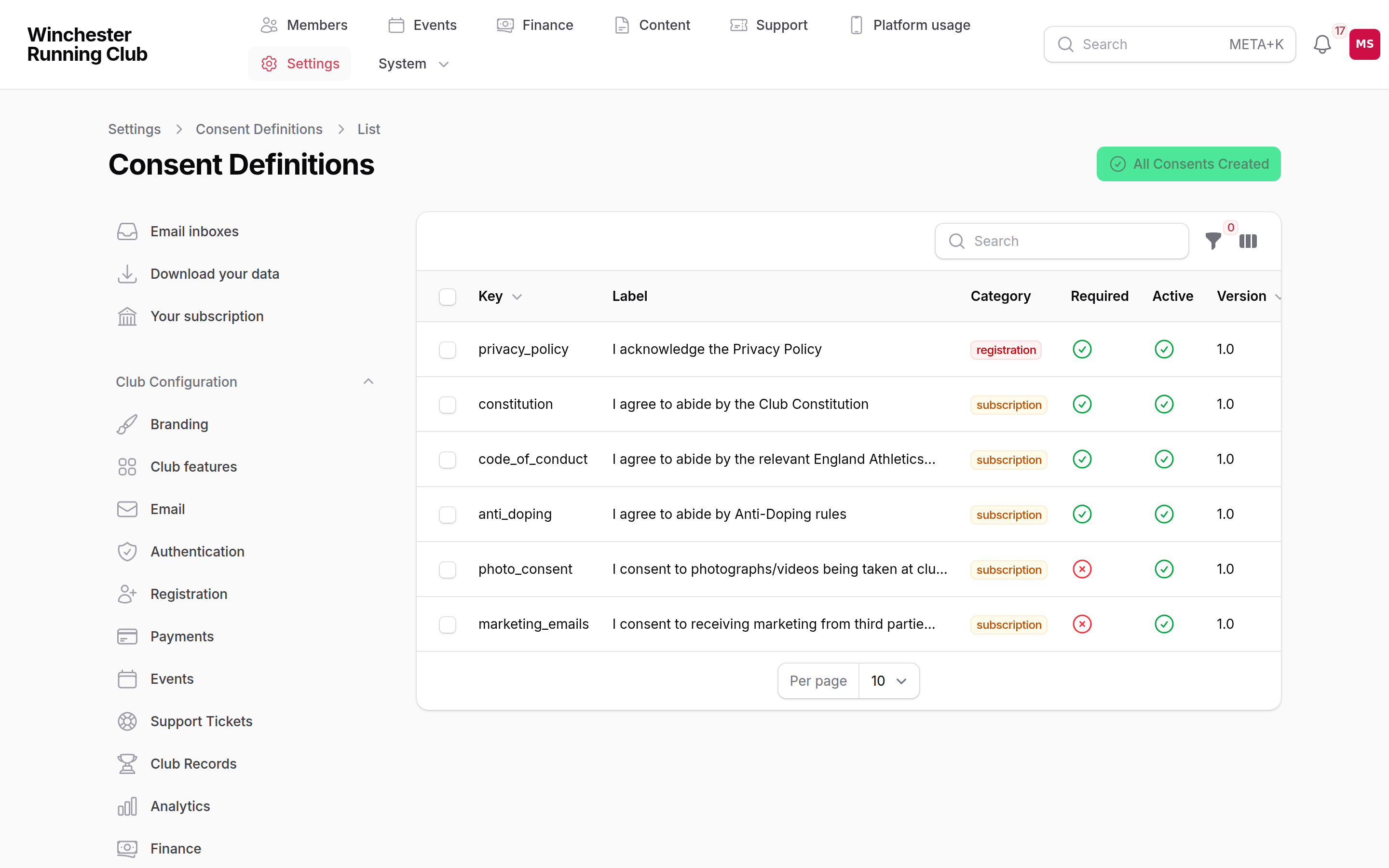Open the Members menu item
Image resolution: width=1389 pixels, height=868 pixels.
click(x=304, y=25)
